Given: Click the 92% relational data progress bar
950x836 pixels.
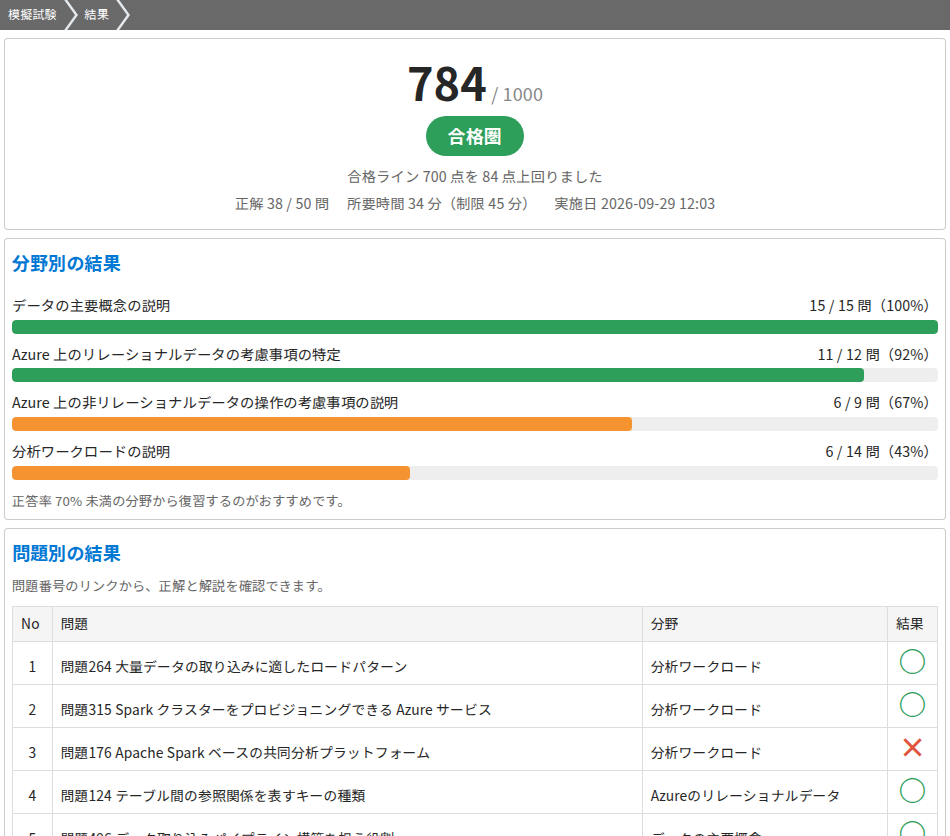Looking at the screenshot, I should [x=474, y=376].
